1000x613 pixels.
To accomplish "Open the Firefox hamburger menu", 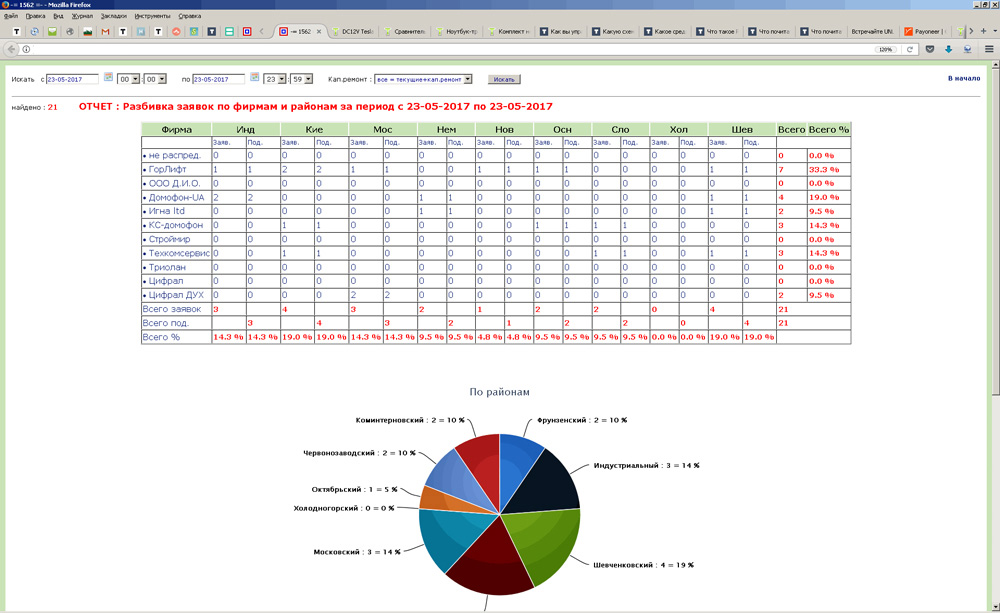I will 989,49.
